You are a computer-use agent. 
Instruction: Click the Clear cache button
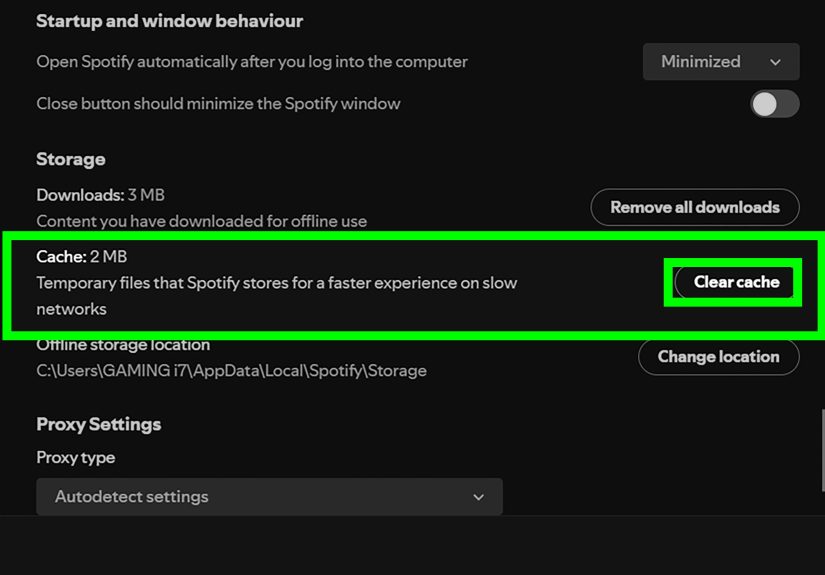pos(736,282)
